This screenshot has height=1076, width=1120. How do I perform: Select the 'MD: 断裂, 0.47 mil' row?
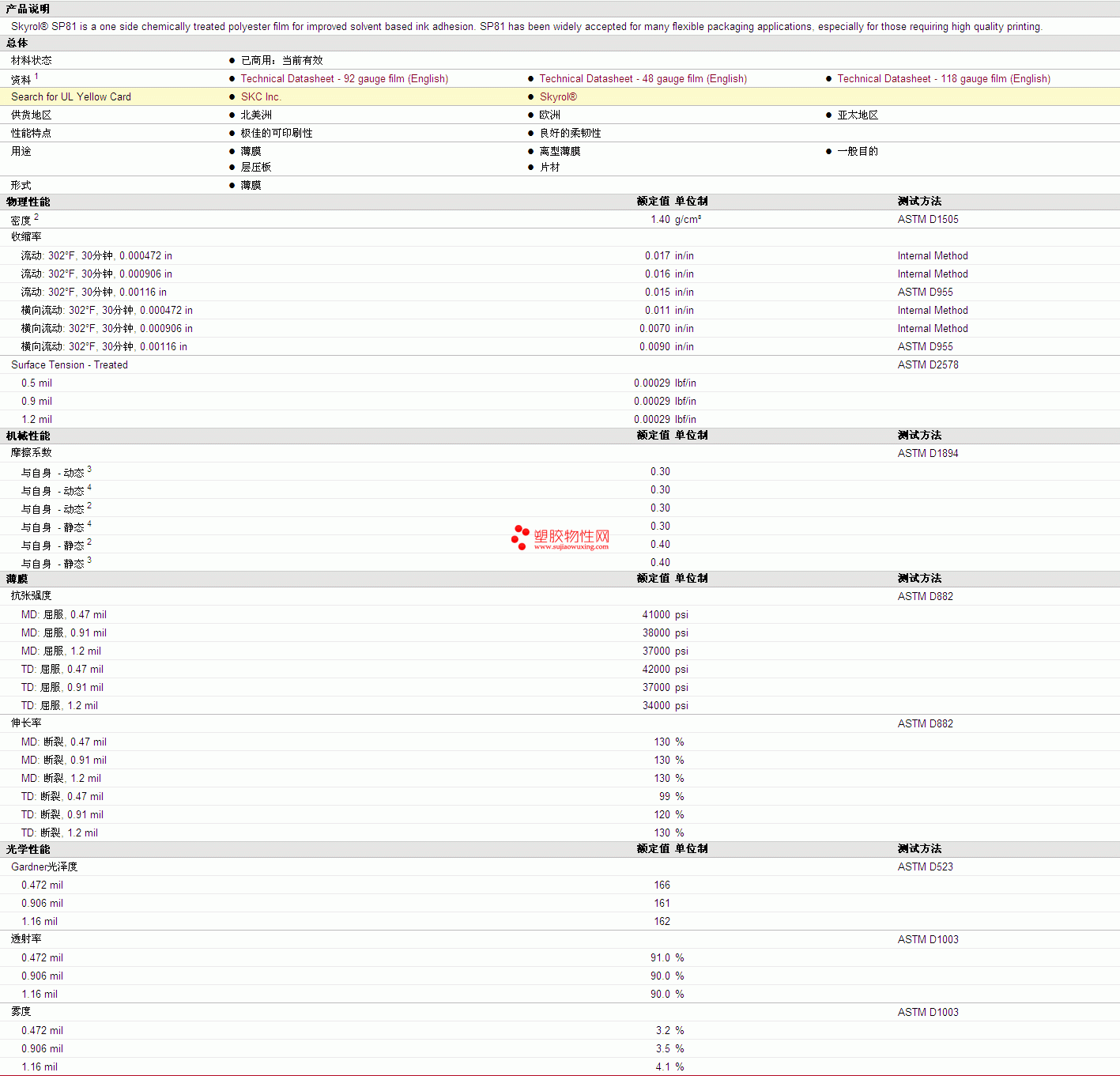(560, 742)
